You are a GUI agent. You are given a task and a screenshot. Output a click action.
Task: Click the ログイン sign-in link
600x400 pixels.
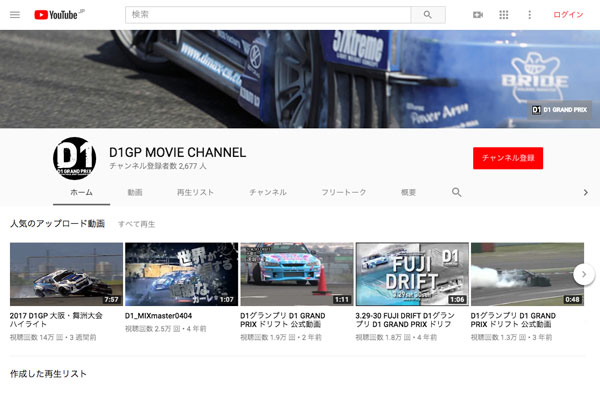pyautogui.click(x=568, y=15)
